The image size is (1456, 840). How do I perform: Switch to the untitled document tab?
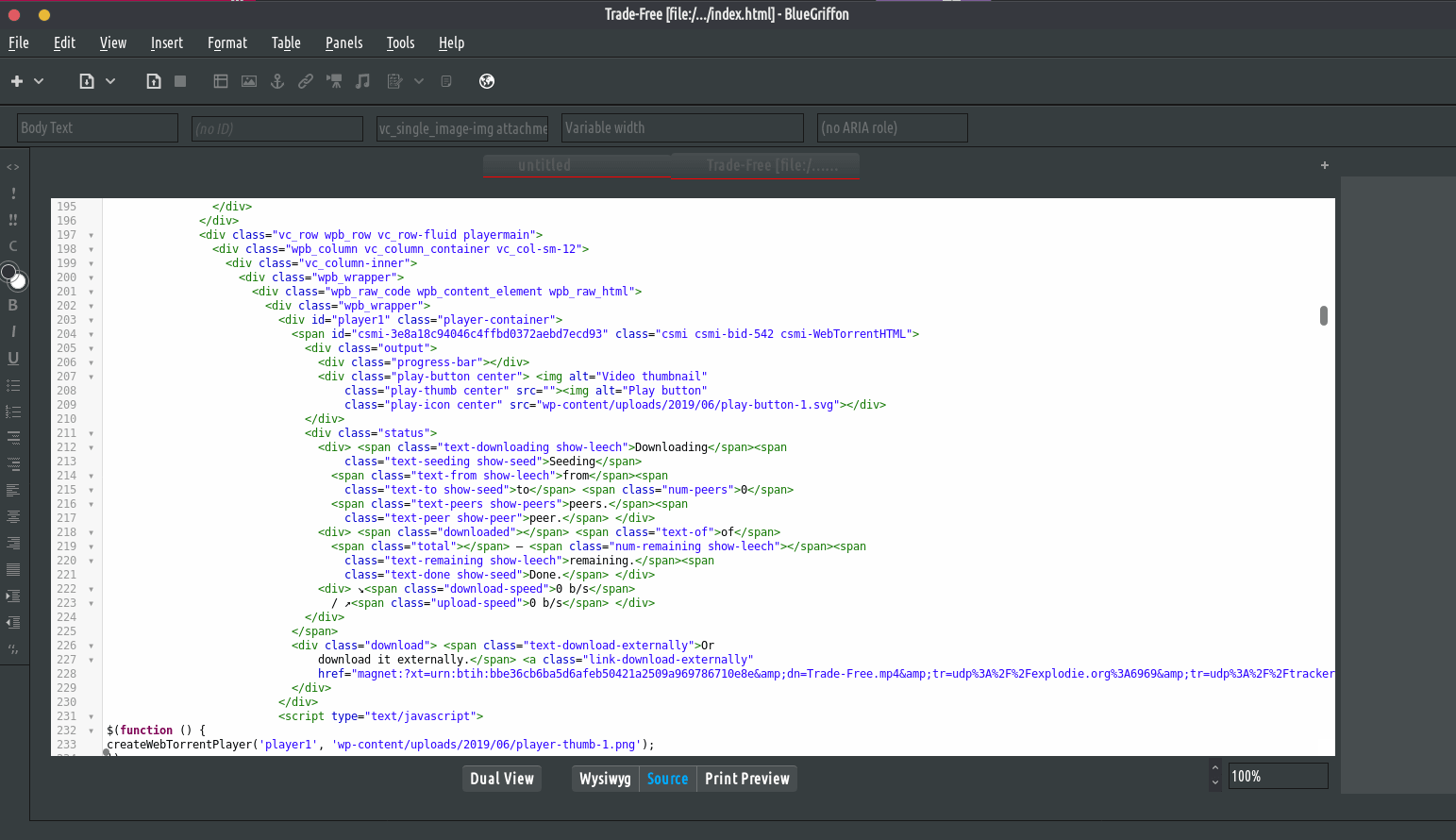(544, 165)
